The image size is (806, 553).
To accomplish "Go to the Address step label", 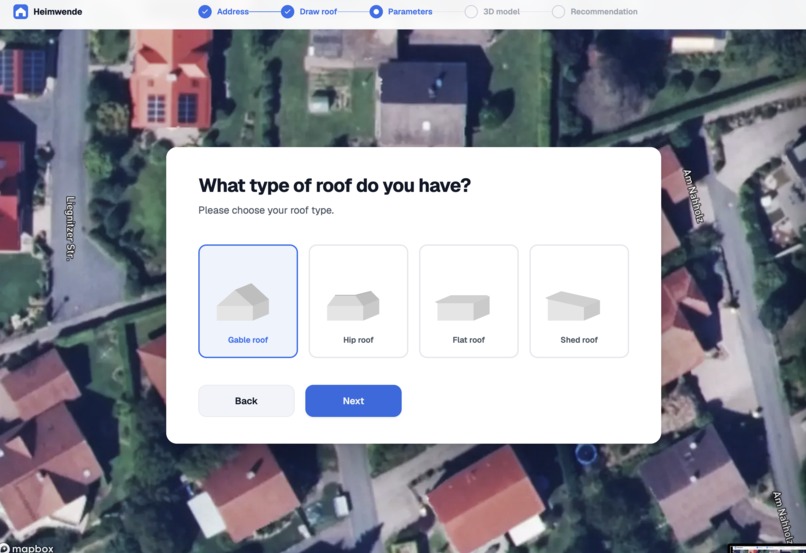I will coord(232,11).
